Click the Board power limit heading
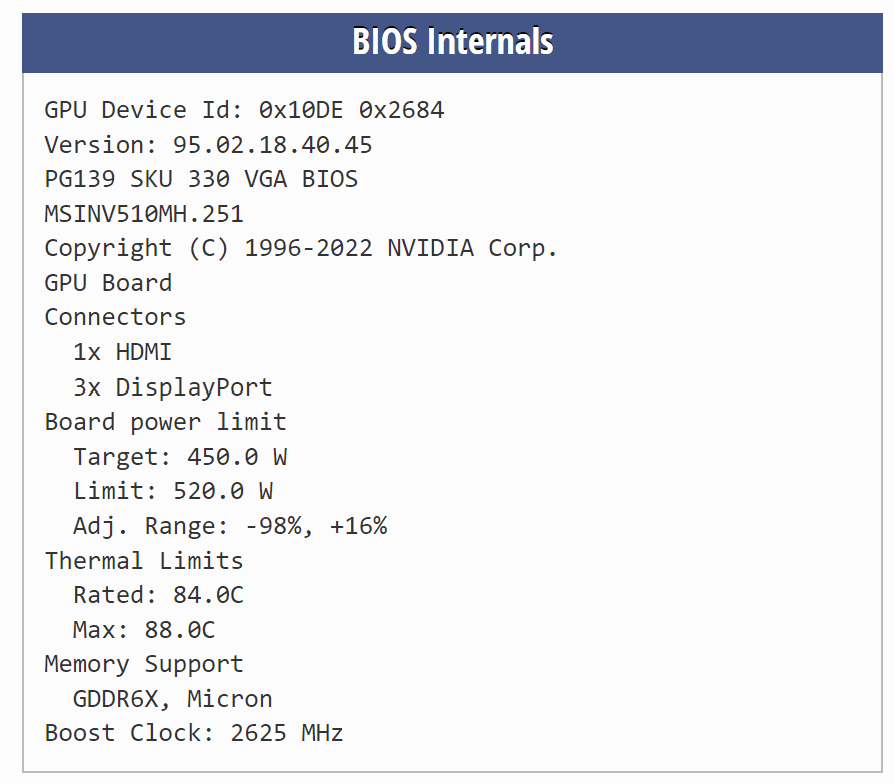 165,423
